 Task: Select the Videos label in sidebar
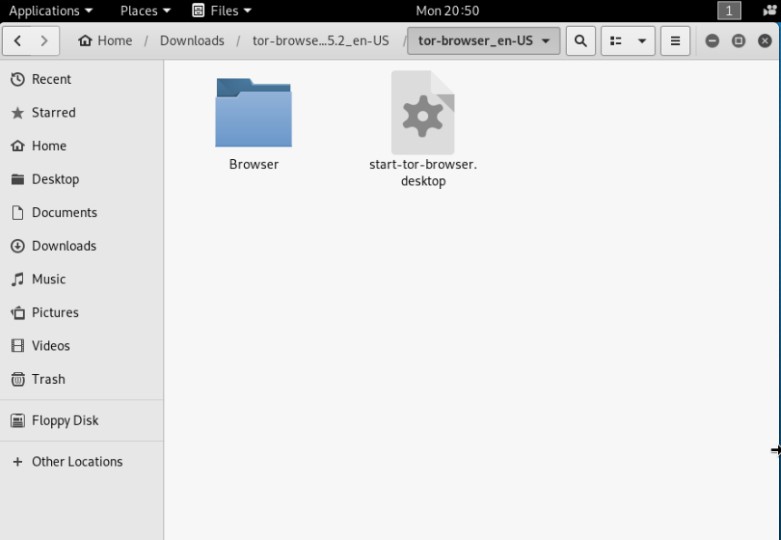click(50, 346)
